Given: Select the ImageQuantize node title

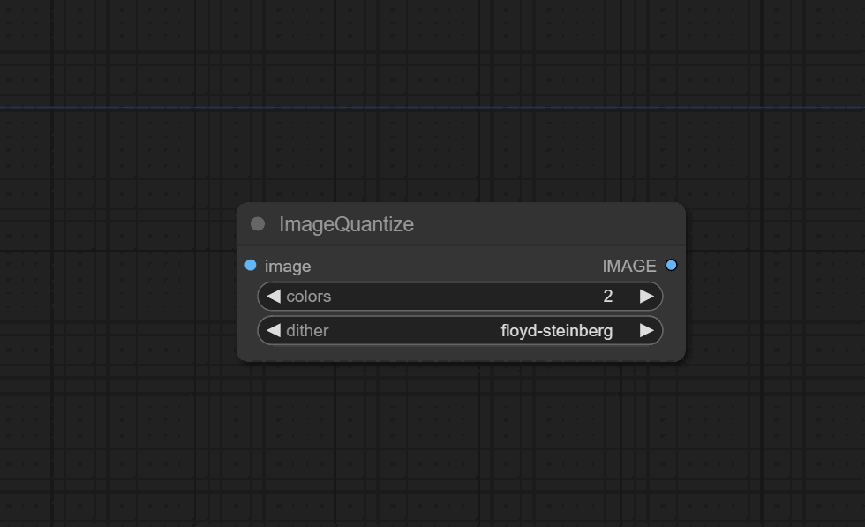Looking at the screenshot, I should click(x=346, y=224).
